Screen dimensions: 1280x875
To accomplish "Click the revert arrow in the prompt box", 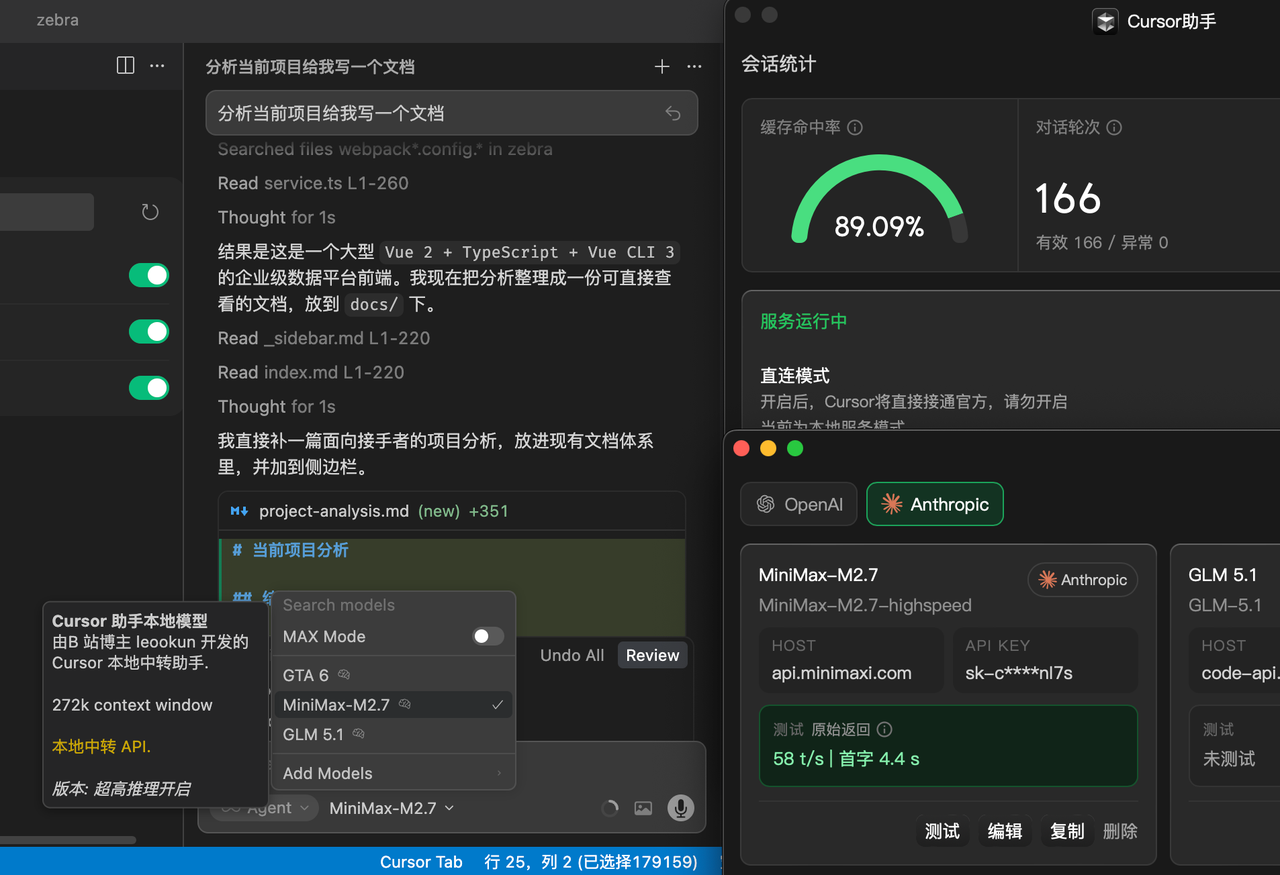I will 673,113.
